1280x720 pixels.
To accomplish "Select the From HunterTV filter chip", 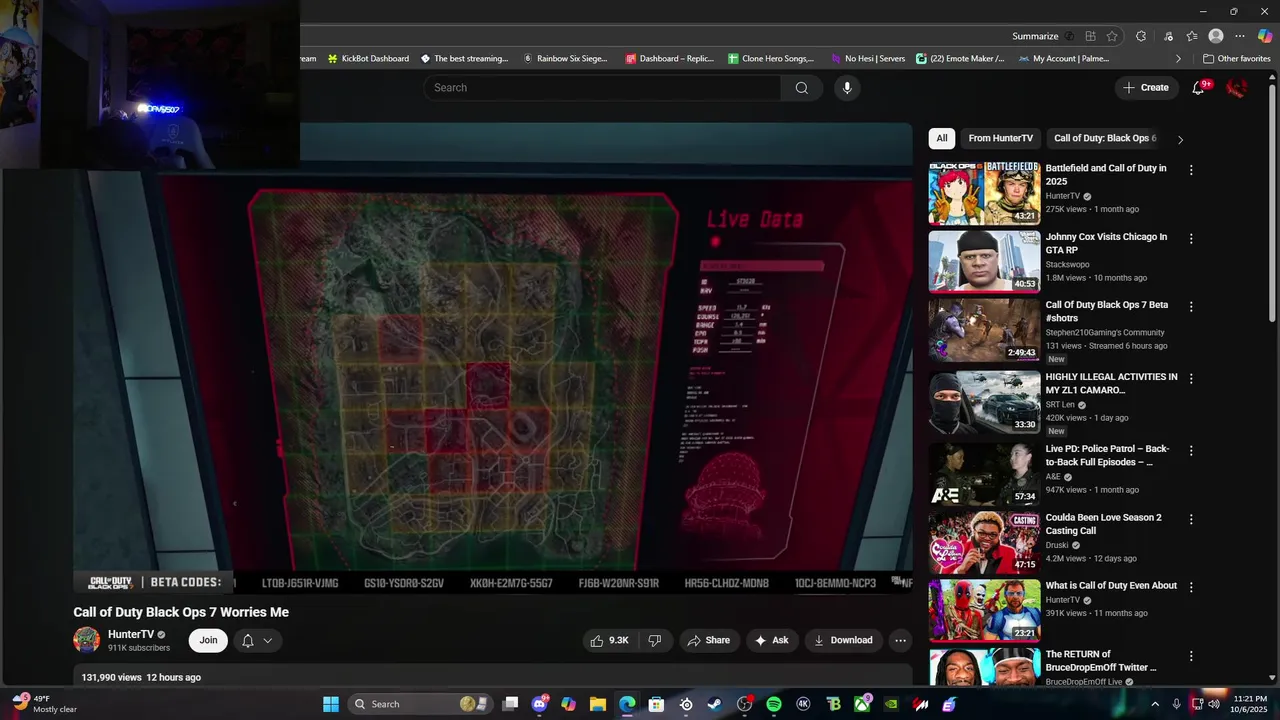I will 1000,139.
